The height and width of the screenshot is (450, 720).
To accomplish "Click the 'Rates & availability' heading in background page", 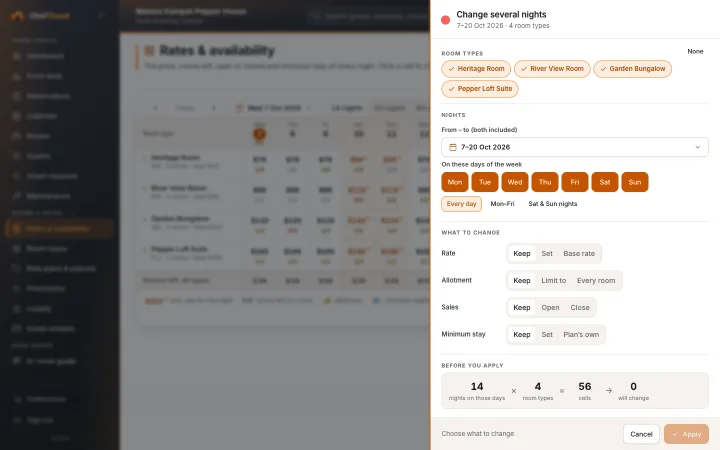I will 217,51.
